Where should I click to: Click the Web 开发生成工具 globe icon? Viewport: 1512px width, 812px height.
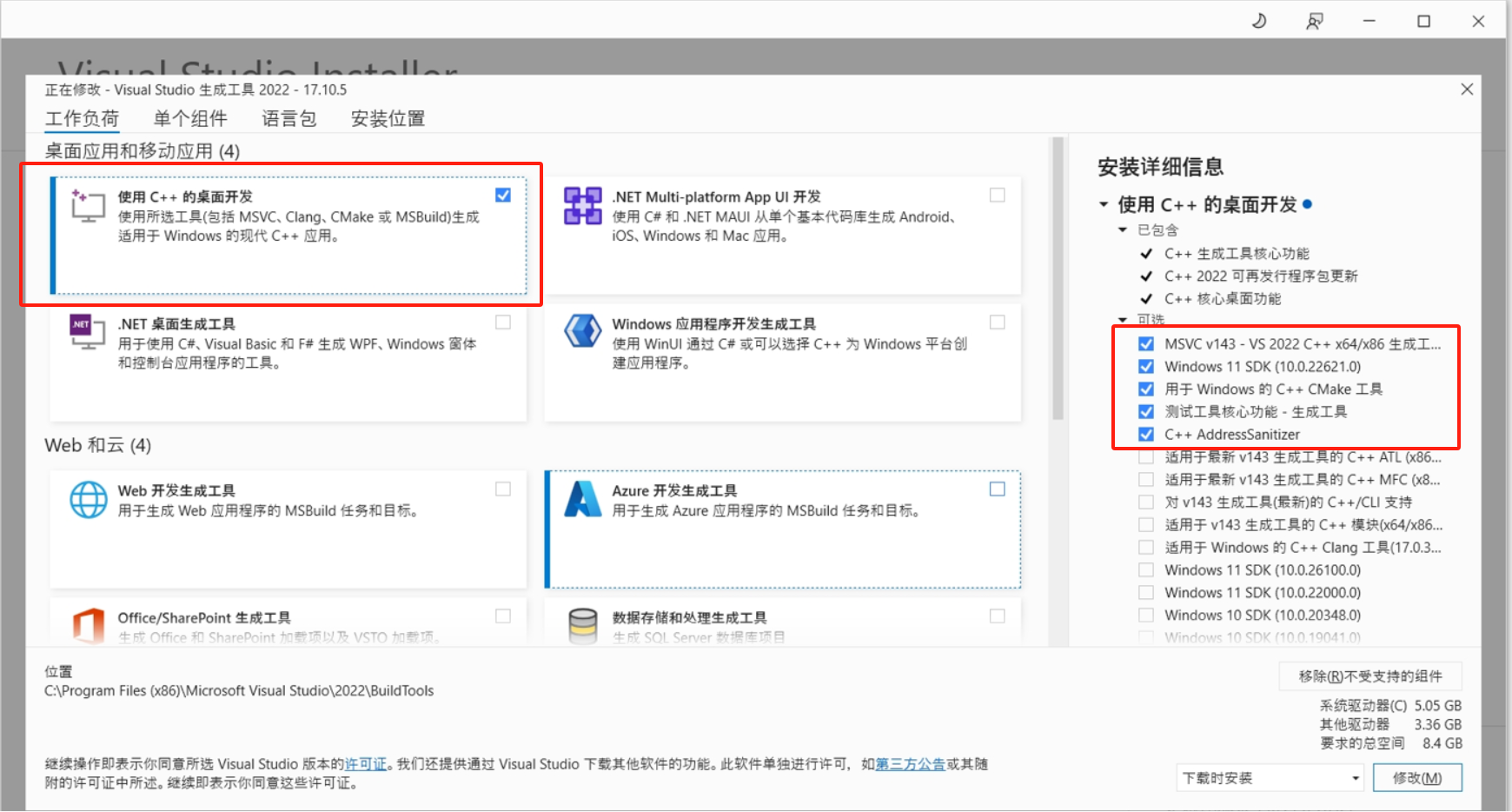coord(88,500)
